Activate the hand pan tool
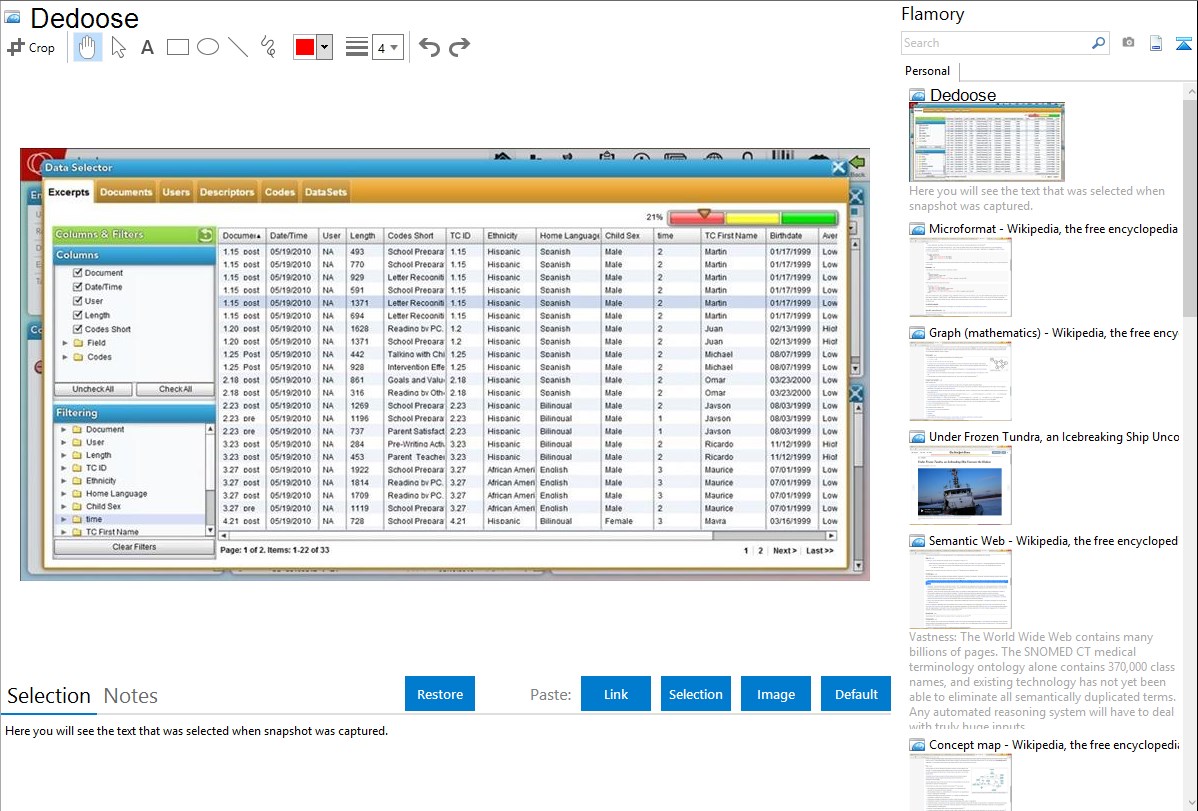The height and width of the screenshot is (811, 1198). click(88, 47)
